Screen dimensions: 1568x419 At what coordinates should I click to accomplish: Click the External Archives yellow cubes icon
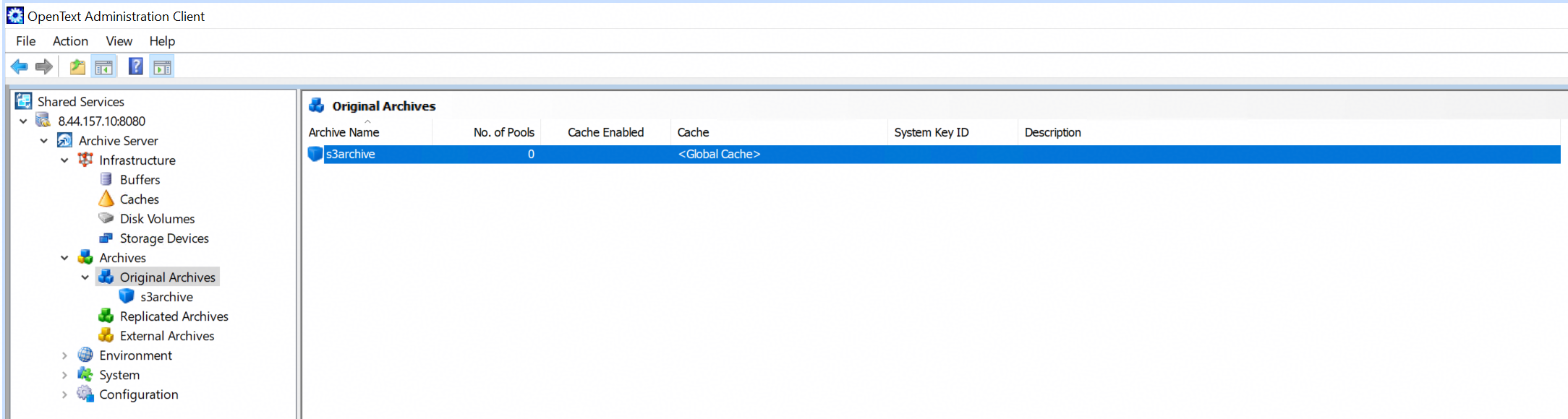click(106, 335)
